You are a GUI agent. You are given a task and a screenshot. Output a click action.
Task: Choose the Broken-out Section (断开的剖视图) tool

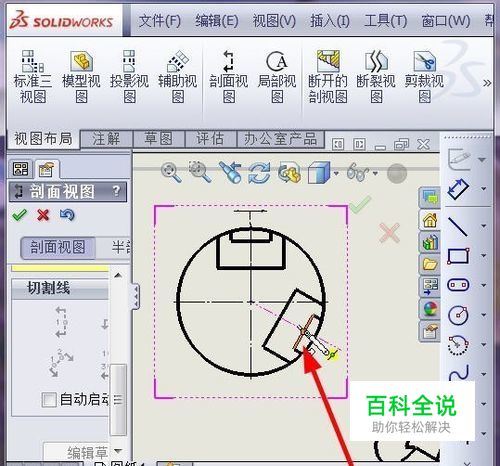tap(328, 77)
